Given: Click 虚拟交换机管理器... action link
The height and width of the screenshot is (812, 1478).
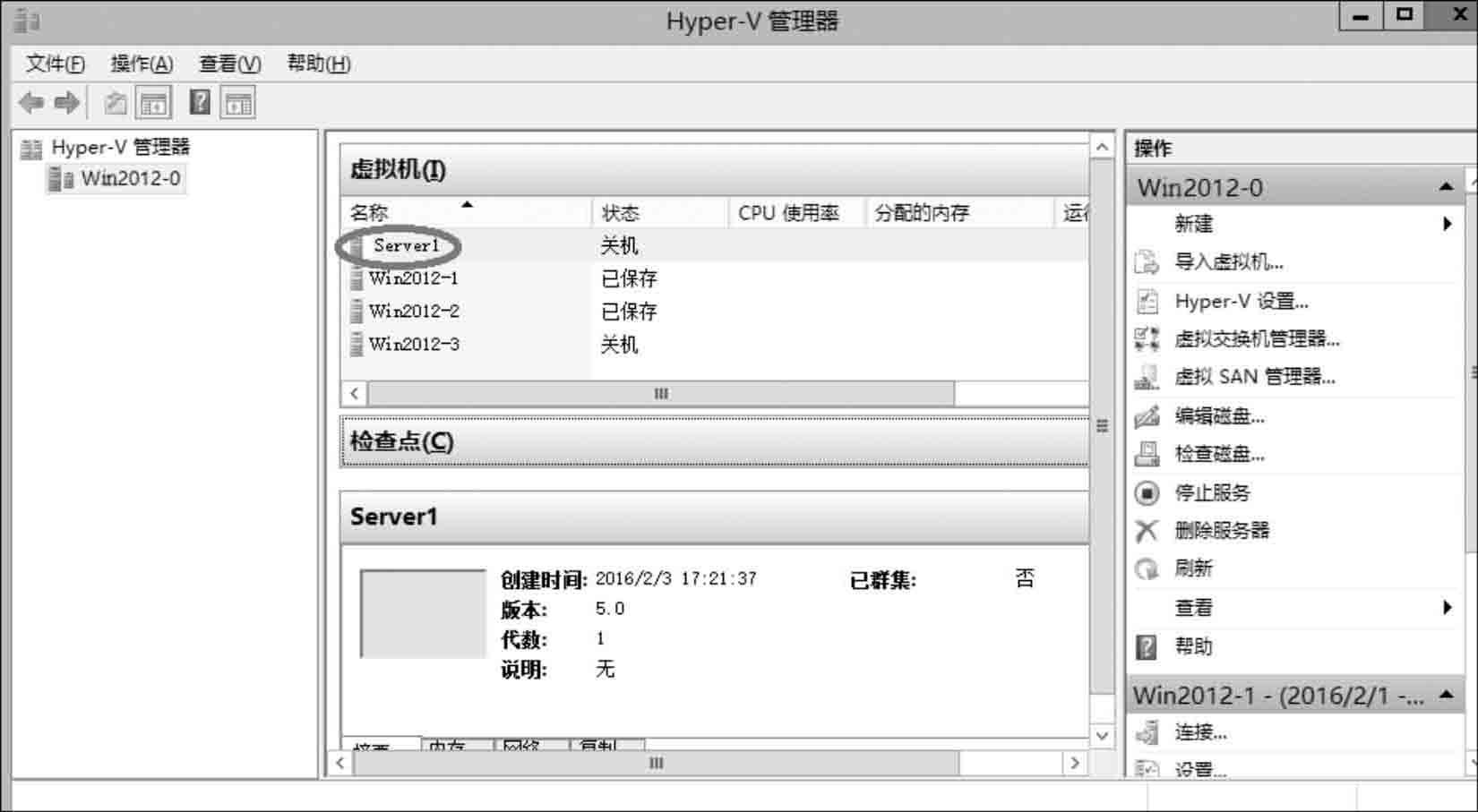Looking at the screenshot, I should click(x=1257, y=339).
